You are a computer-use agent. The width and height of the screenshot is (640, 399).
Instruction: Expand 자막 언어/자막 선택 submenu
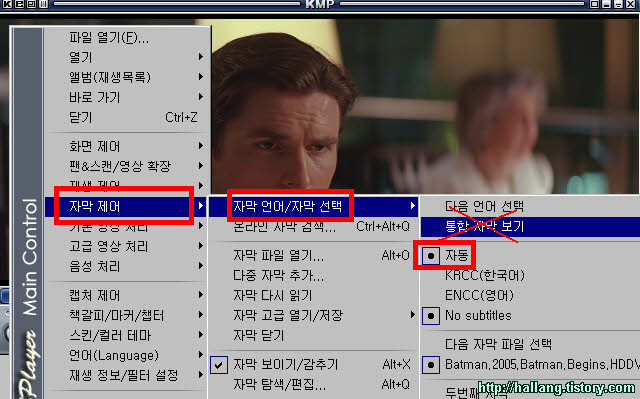pyautogui.click(x=313, y=206)
